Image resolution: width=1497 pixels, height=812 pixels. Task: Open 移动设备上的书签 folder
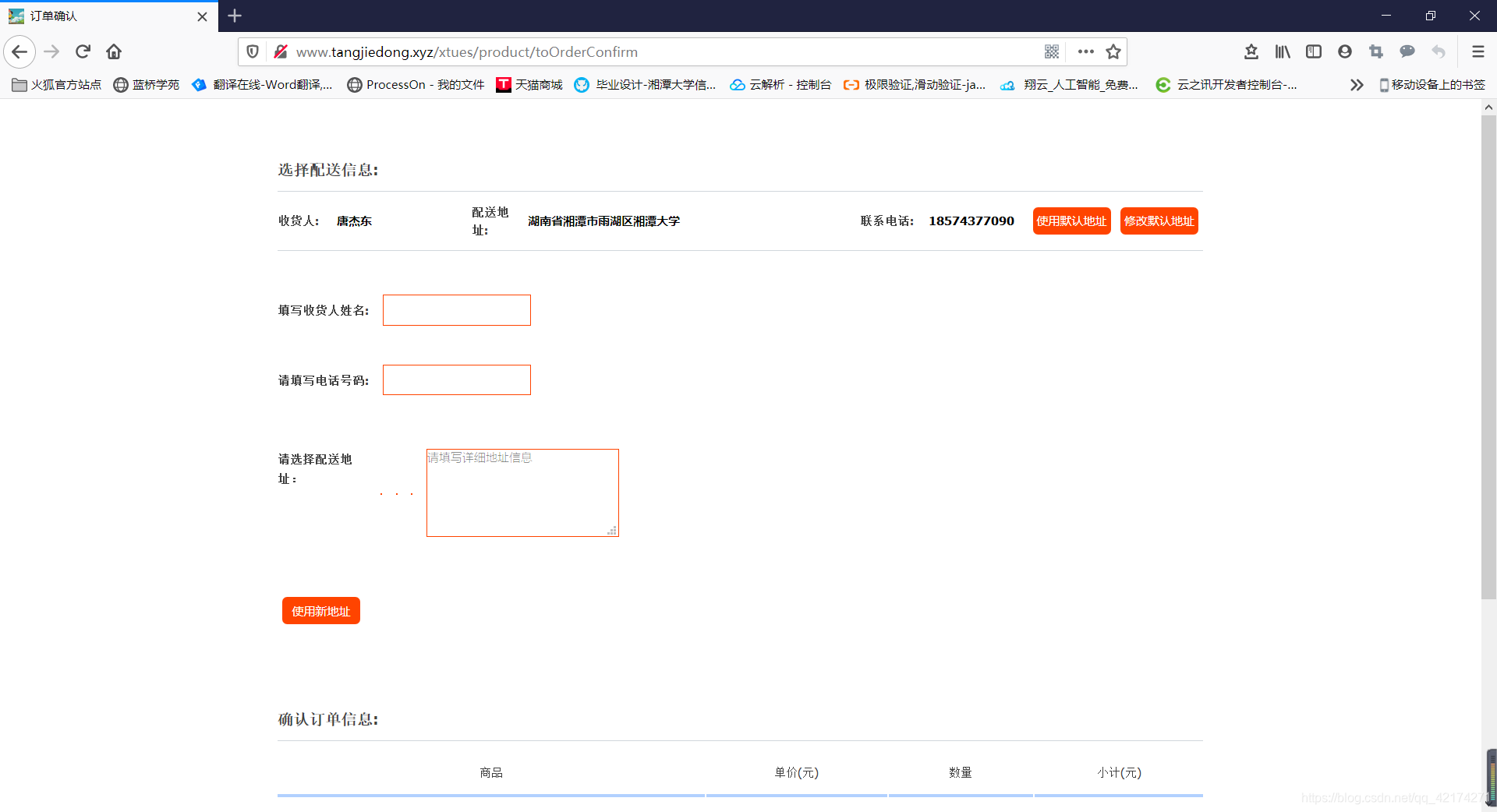1432,85
